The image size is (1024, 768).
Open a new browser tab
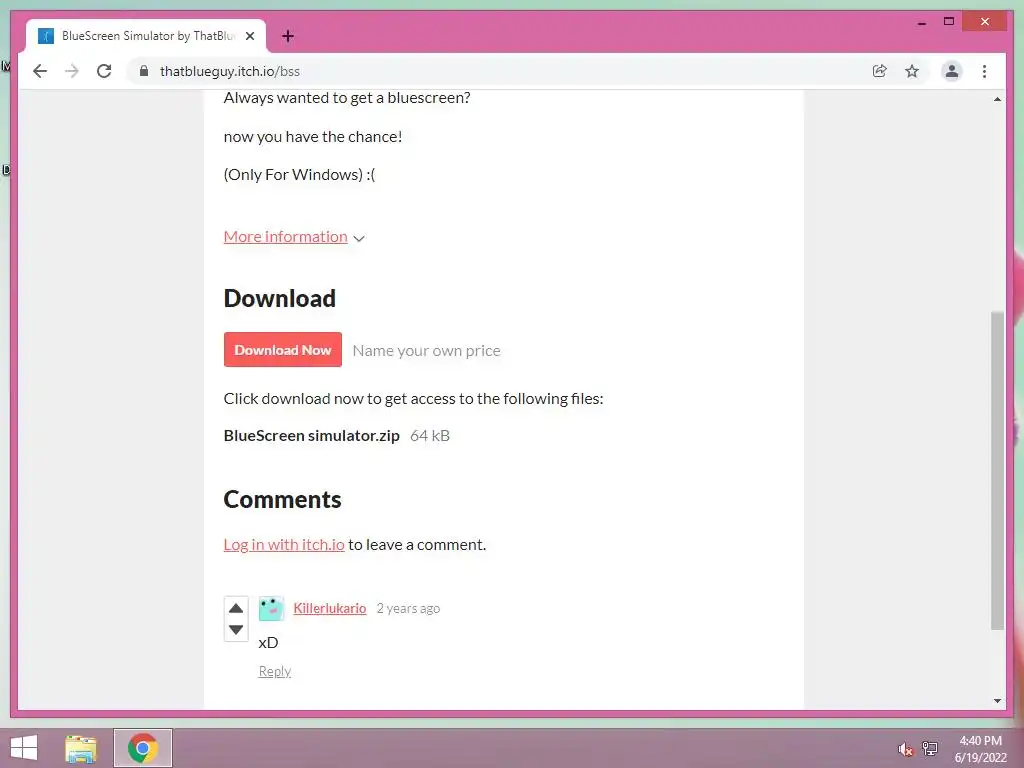[x=288, y=36]
